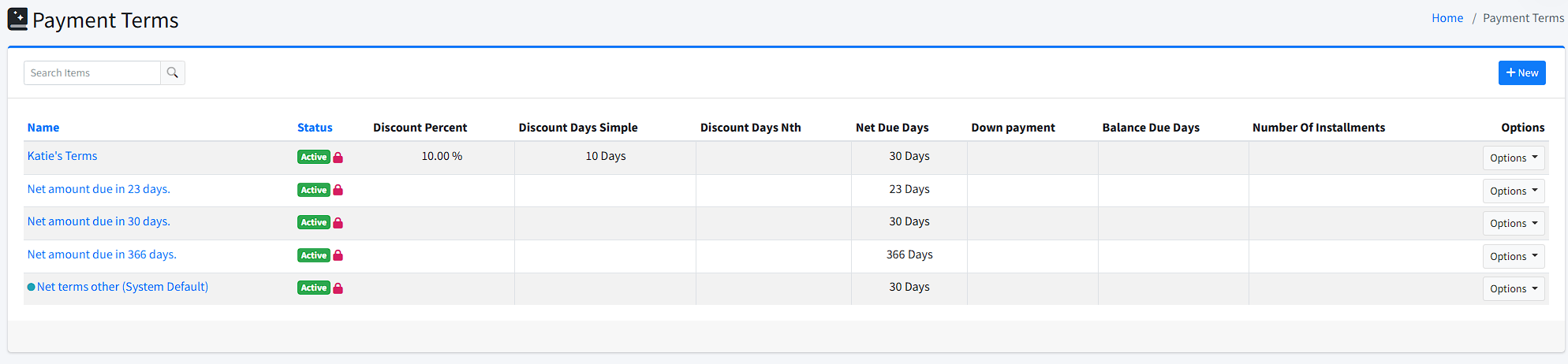Open the Katie's Terms record

click(x=62, y=156)
